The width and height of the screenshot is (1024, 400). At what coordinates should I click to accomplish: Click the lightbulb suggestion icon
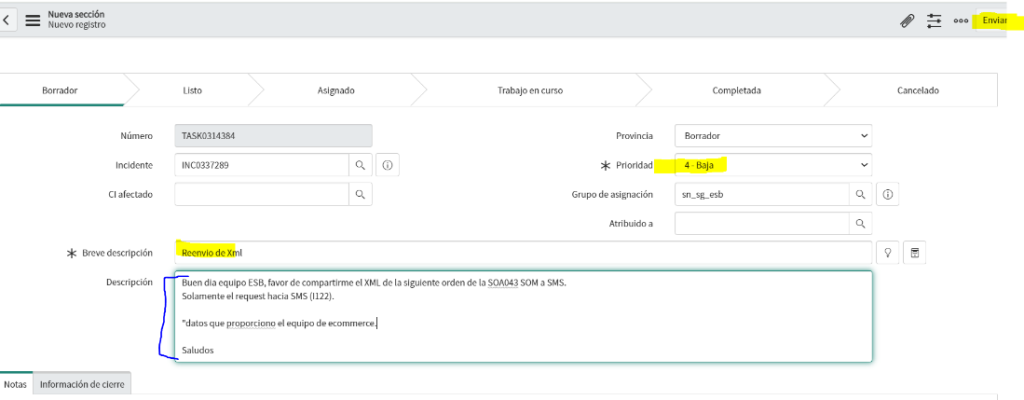(x=888, y=253)
